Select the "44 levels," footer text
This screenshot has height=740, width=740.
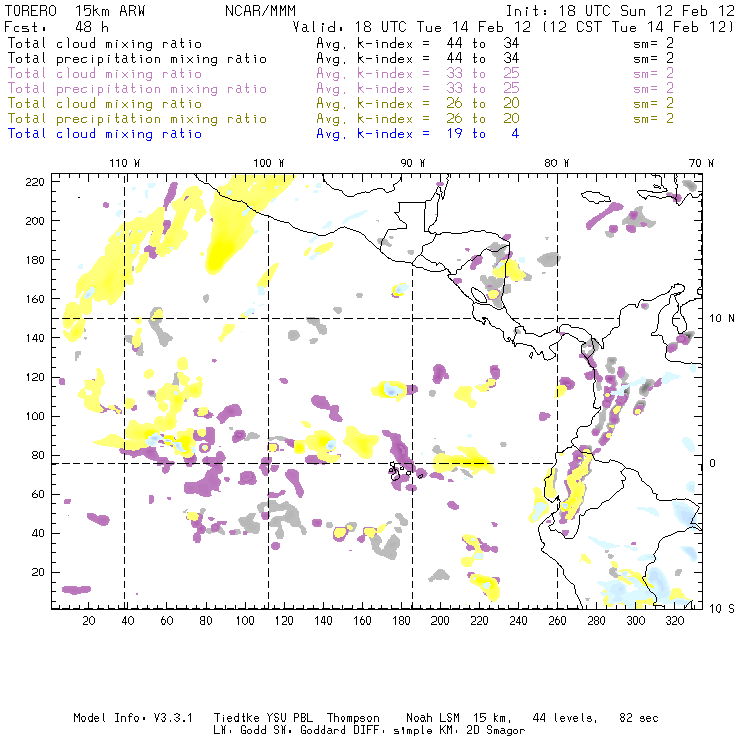(x=564, y=718)
